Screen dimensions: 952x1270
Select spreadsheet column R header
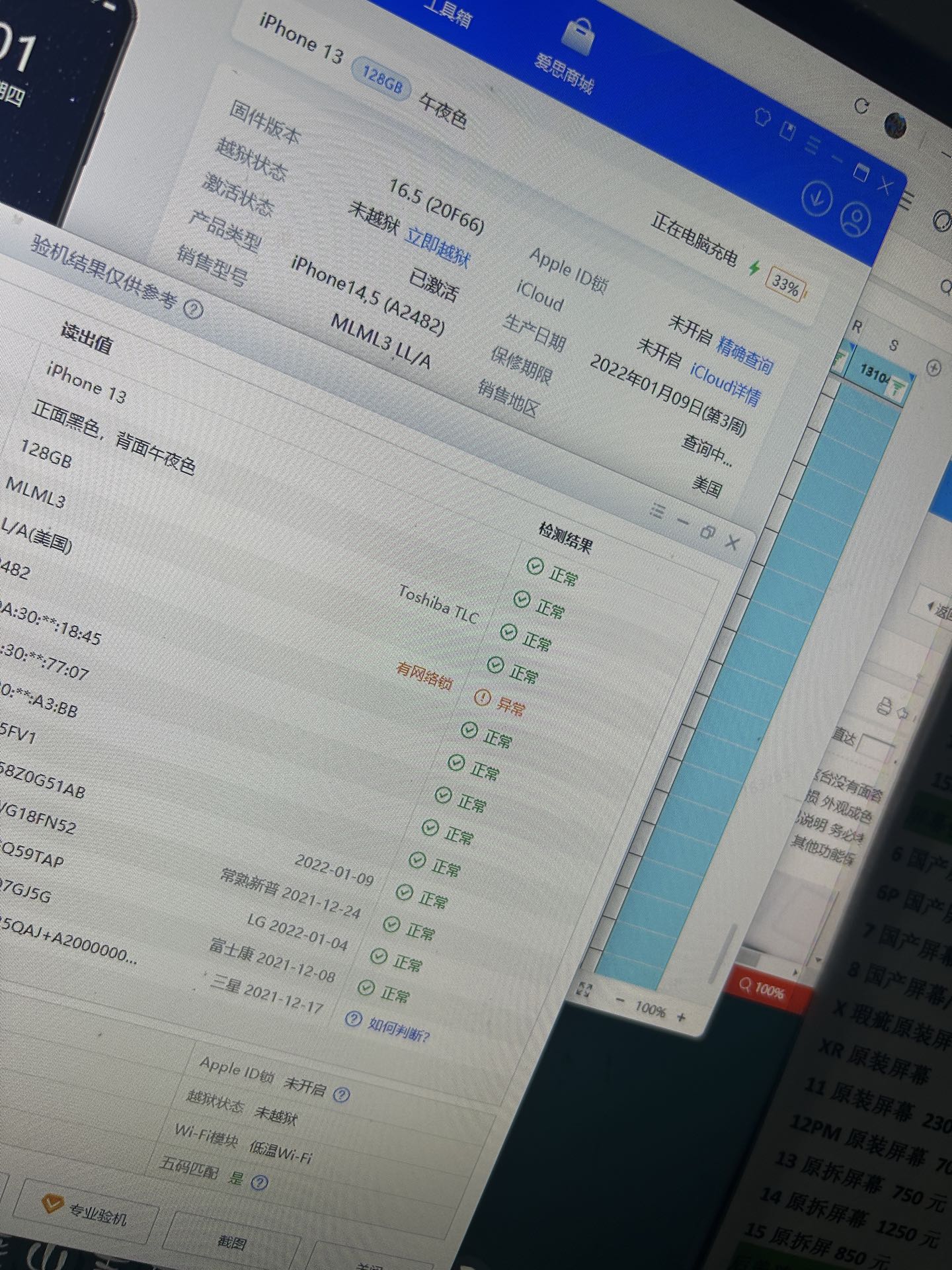coord(857,327)
